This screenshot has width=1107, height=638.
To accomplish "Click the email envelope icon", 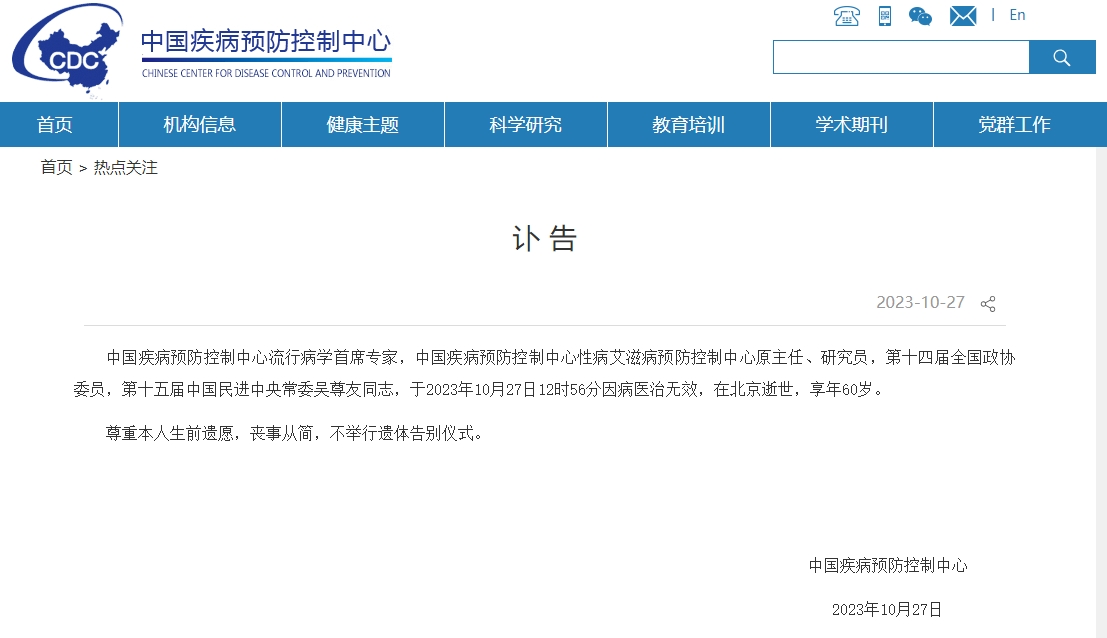I will coord(962,16).
